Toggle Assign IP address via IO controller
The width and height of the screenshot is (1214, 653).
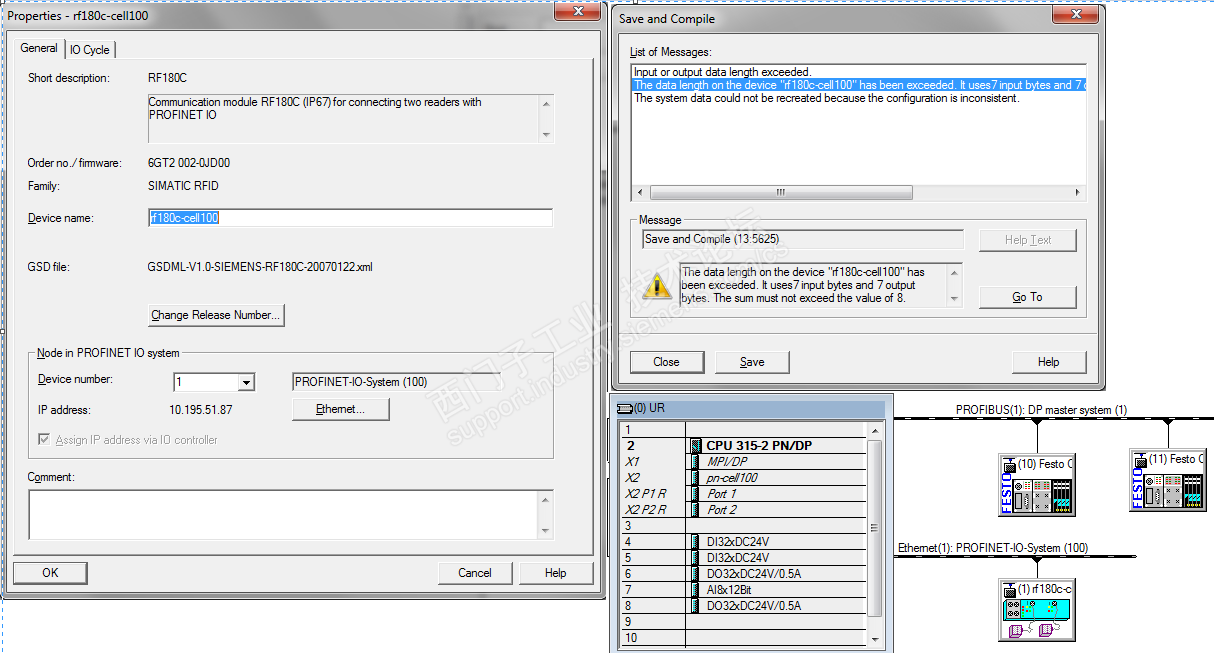(44, 440)
